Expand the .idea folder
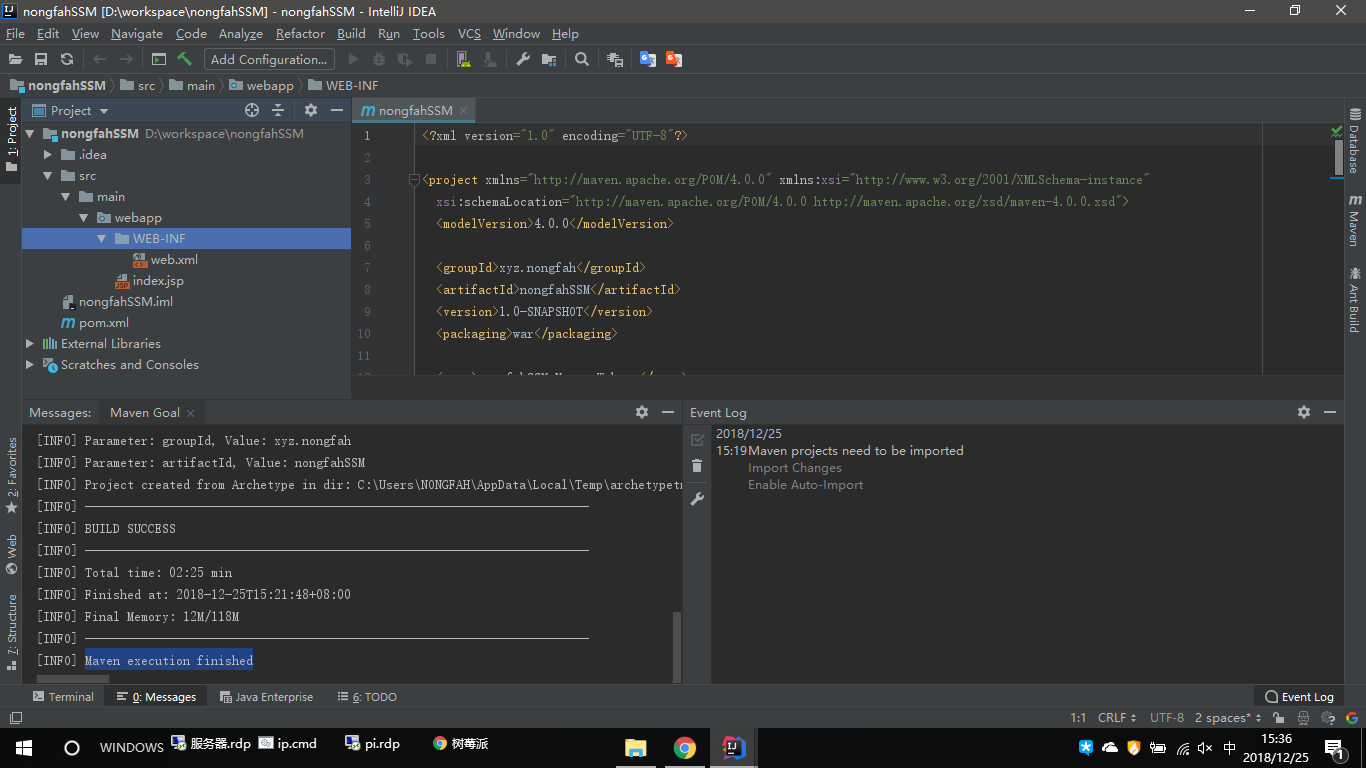 click(48, 155)
